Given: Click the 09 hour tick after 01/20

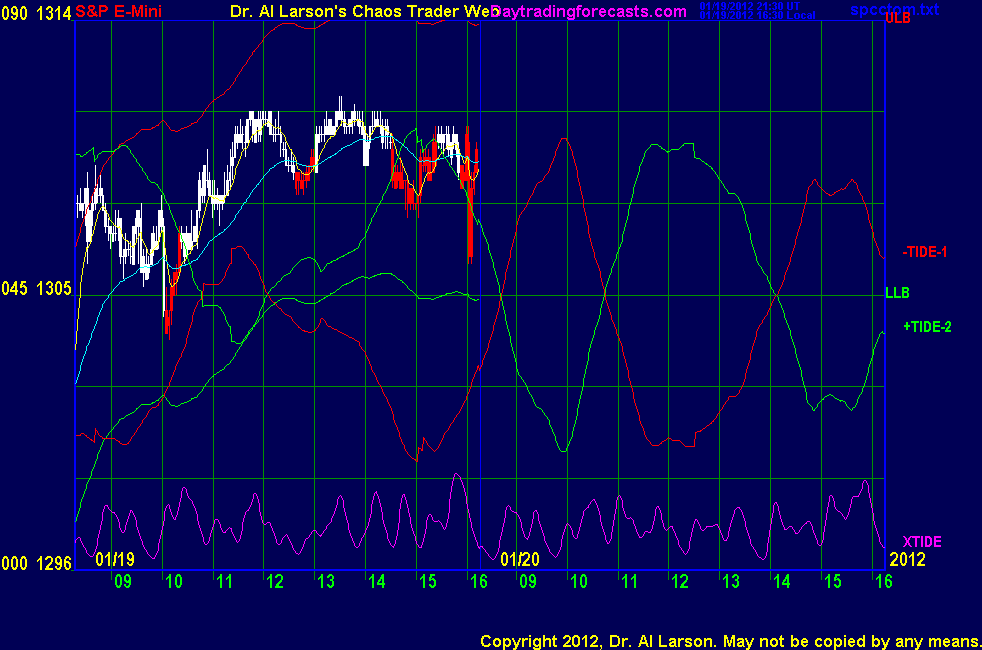Looking at the screenshot, I should (526, 581).
